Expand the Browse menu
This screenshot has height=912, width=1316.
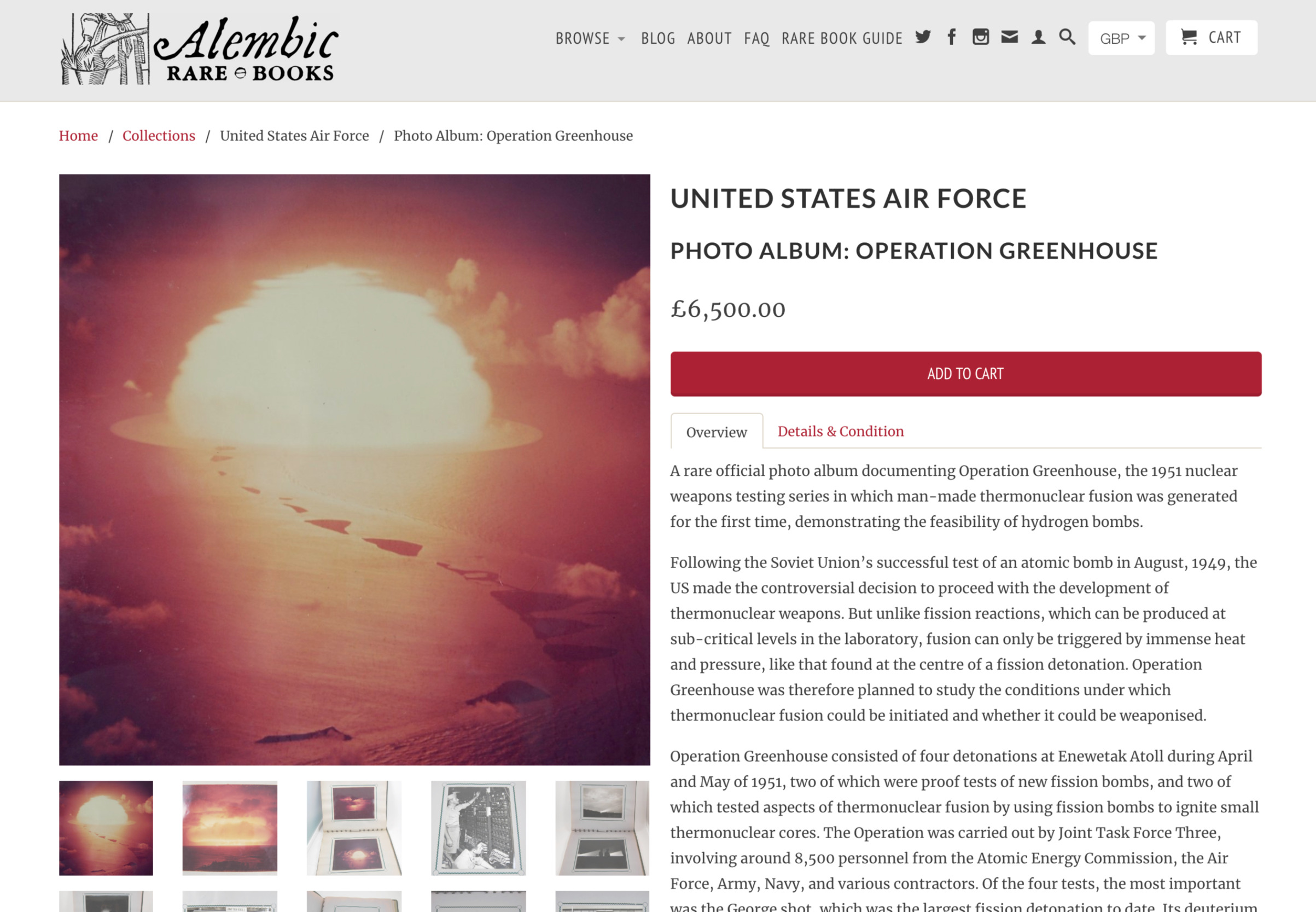pyautogui.click(x=591, y=38)
